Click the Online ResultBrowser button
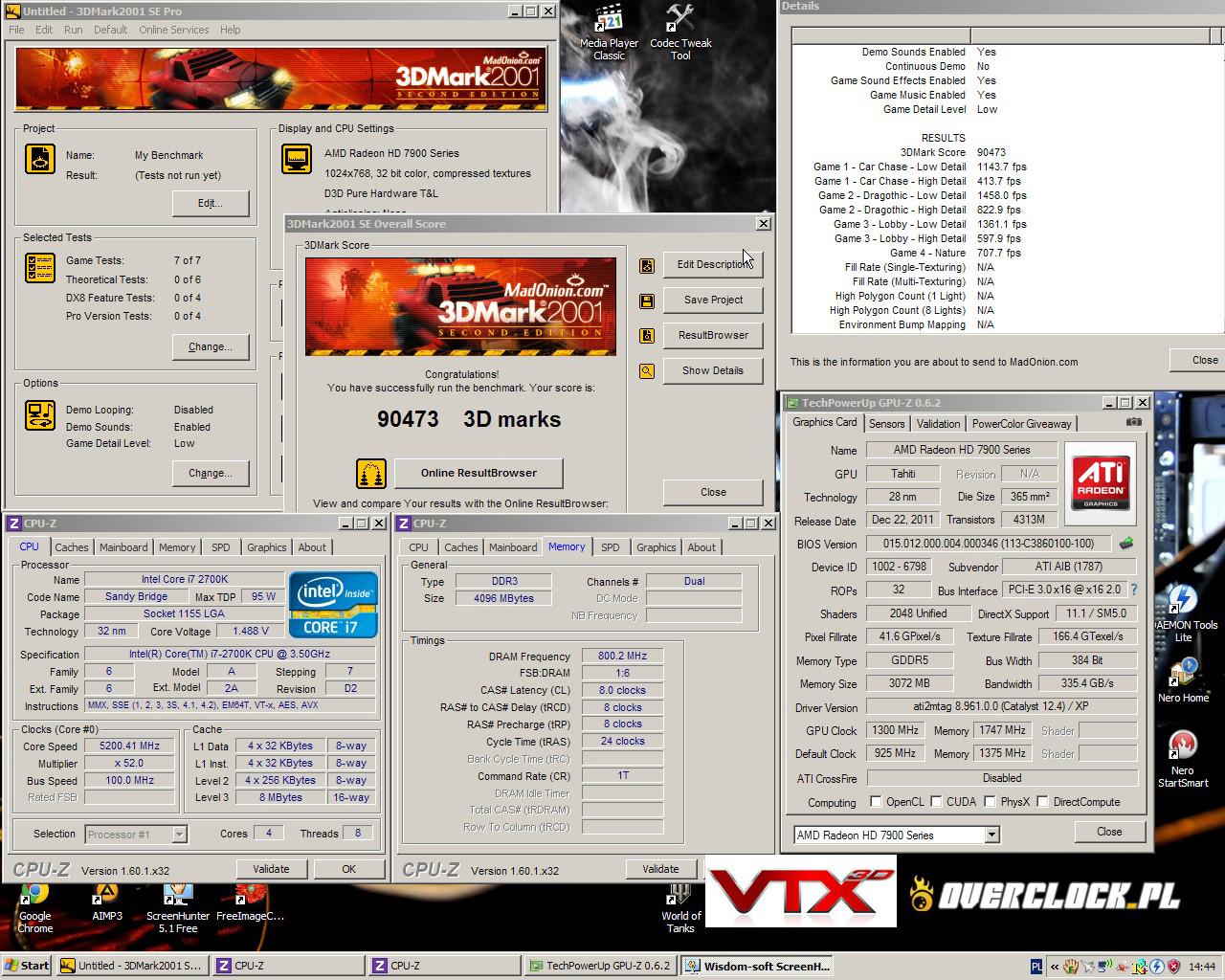This screenshot has width=1225, height=980. (x=479, y=473)
